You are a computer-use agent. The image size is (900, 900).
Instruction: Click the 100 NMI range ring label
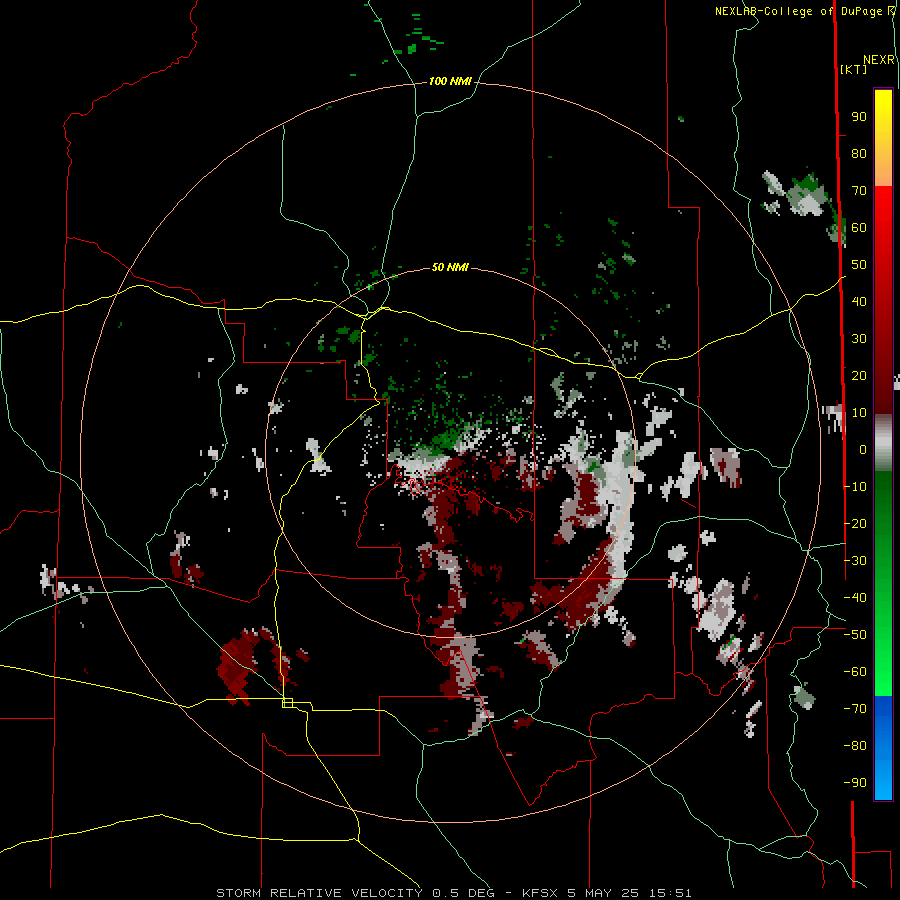point(450,82)
